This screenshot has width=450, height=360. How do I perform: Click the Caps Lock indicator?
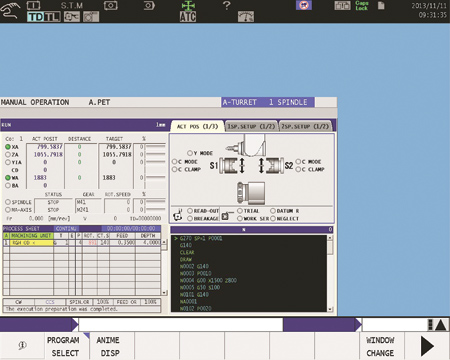click(x=361, y=5)
